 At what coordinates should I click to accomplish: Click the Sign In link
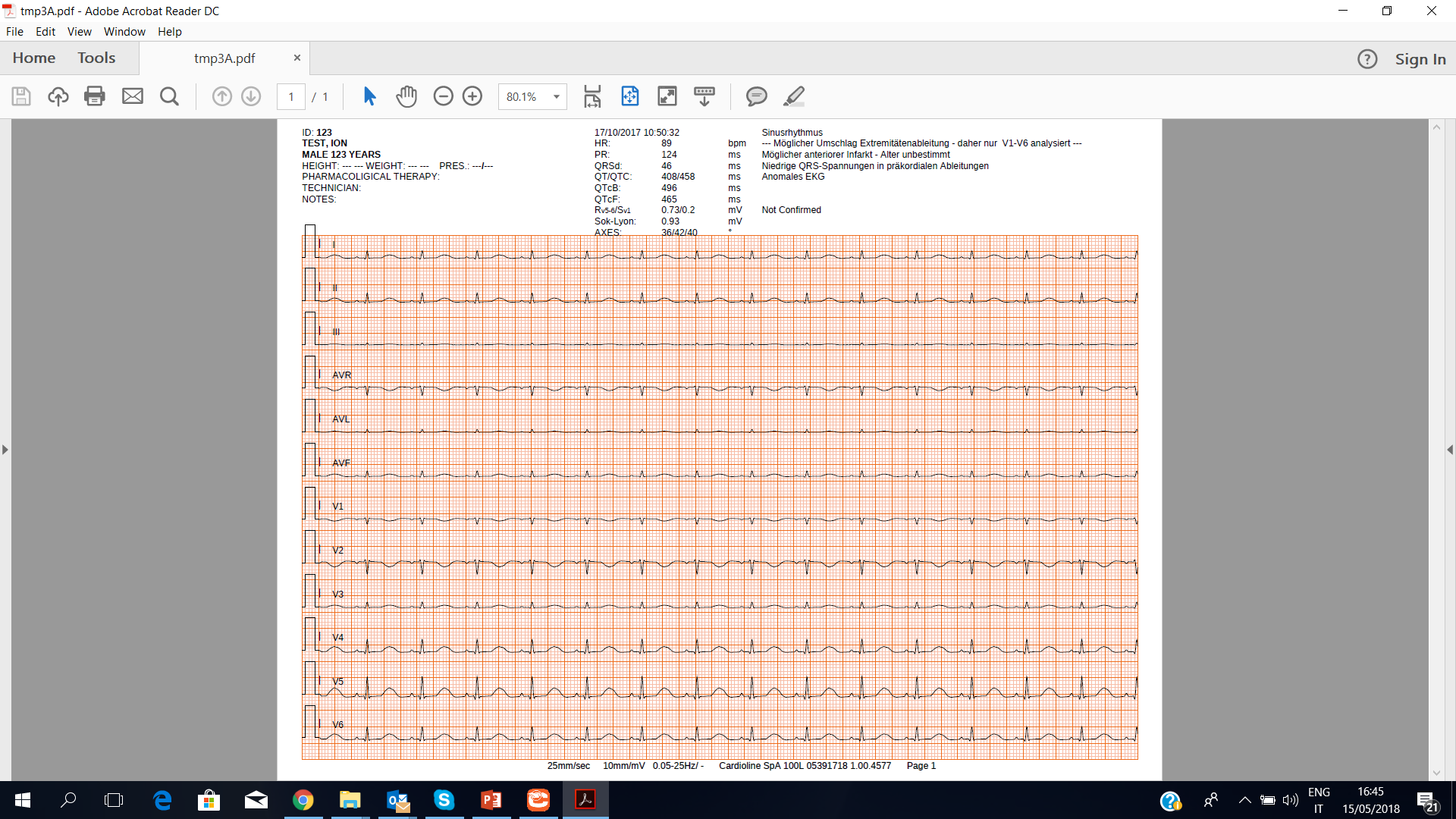pyautogui.click(x=1420, y=59)
